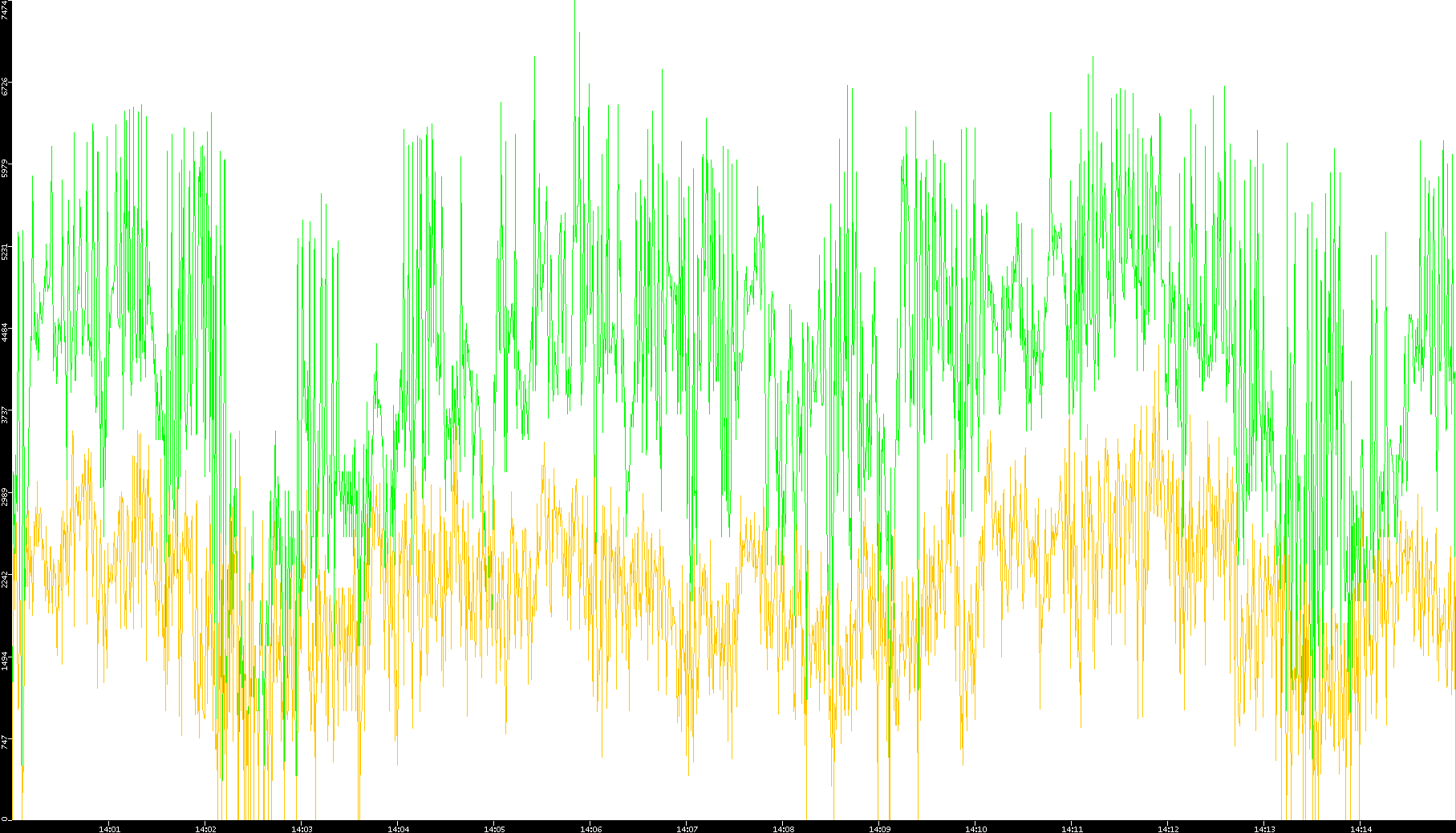Click the 14:08 time axis label
Screen dimensions: 1456x833
(783, 829)
